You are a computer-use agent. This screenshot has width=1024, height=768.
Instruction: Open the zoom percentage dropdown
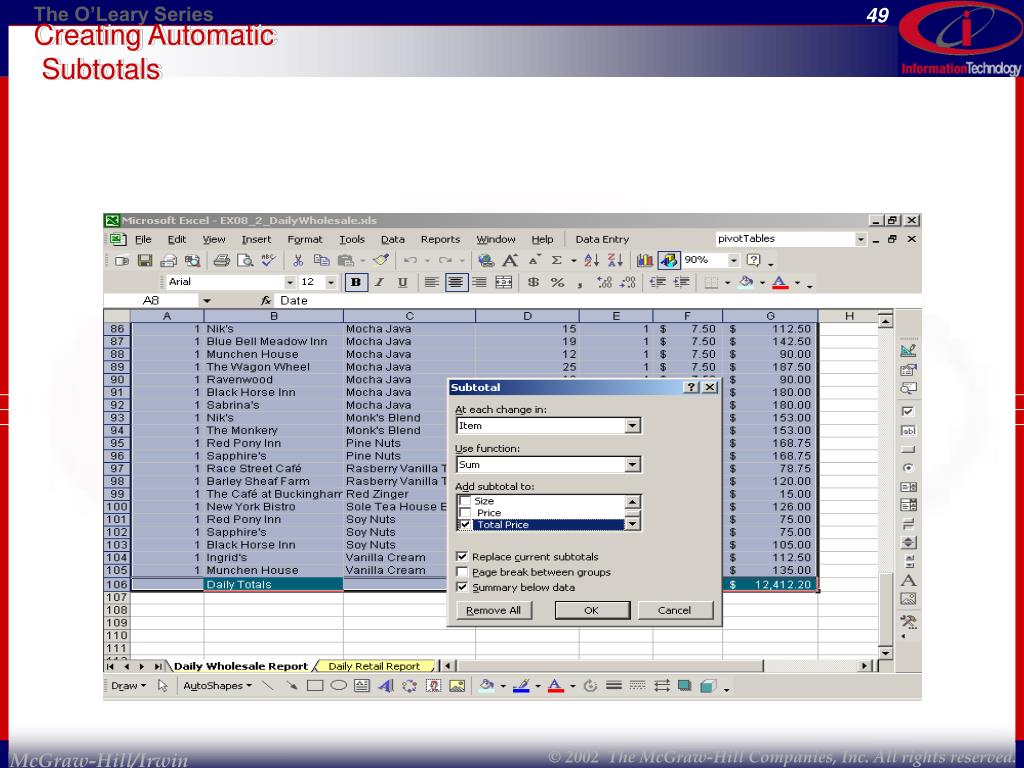[x=733, y=261]
